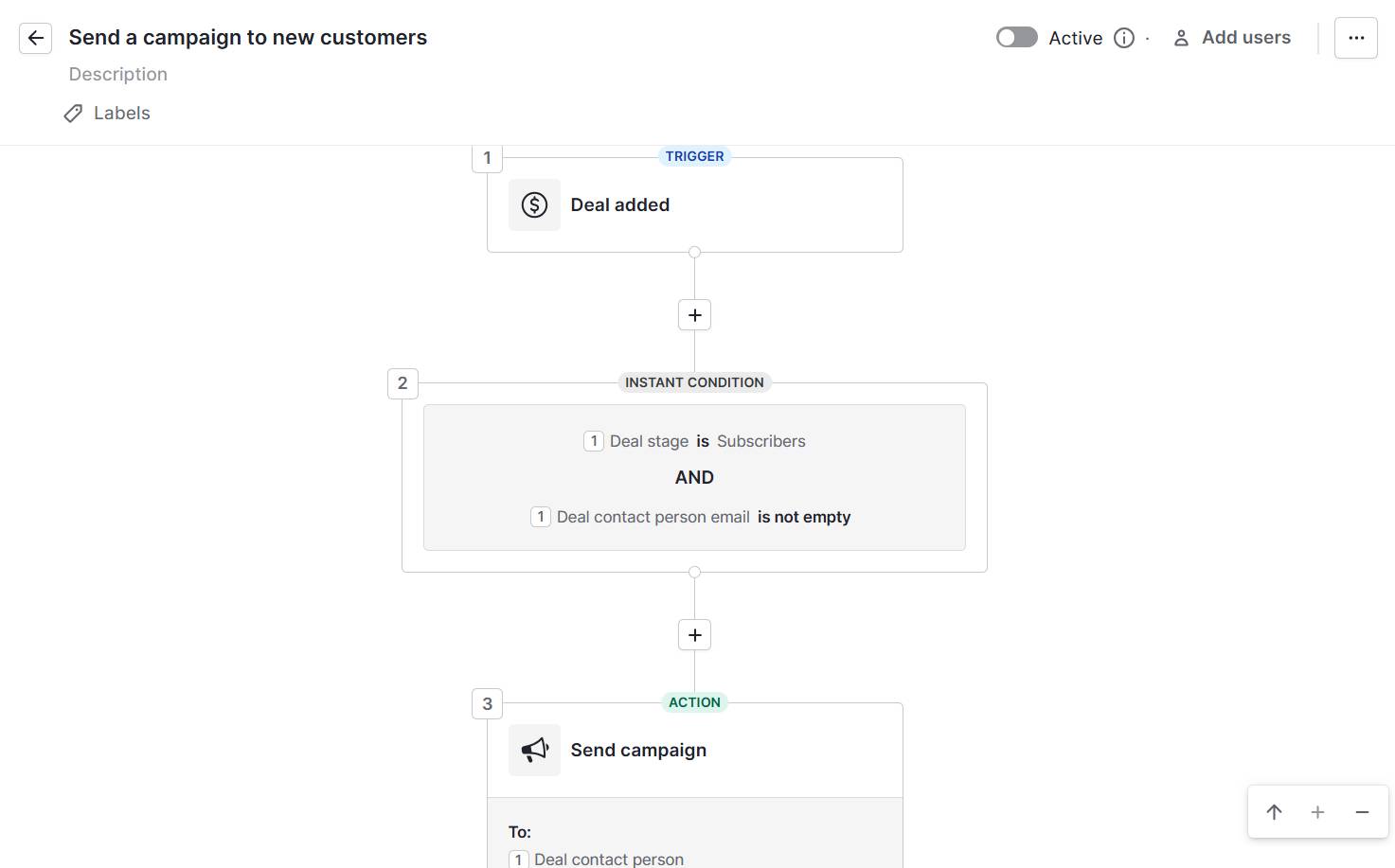Image resolution: width=1395 pixels, height=868 pixels.
Task: Open the Send campaign action step
Action: pos(694,750)
